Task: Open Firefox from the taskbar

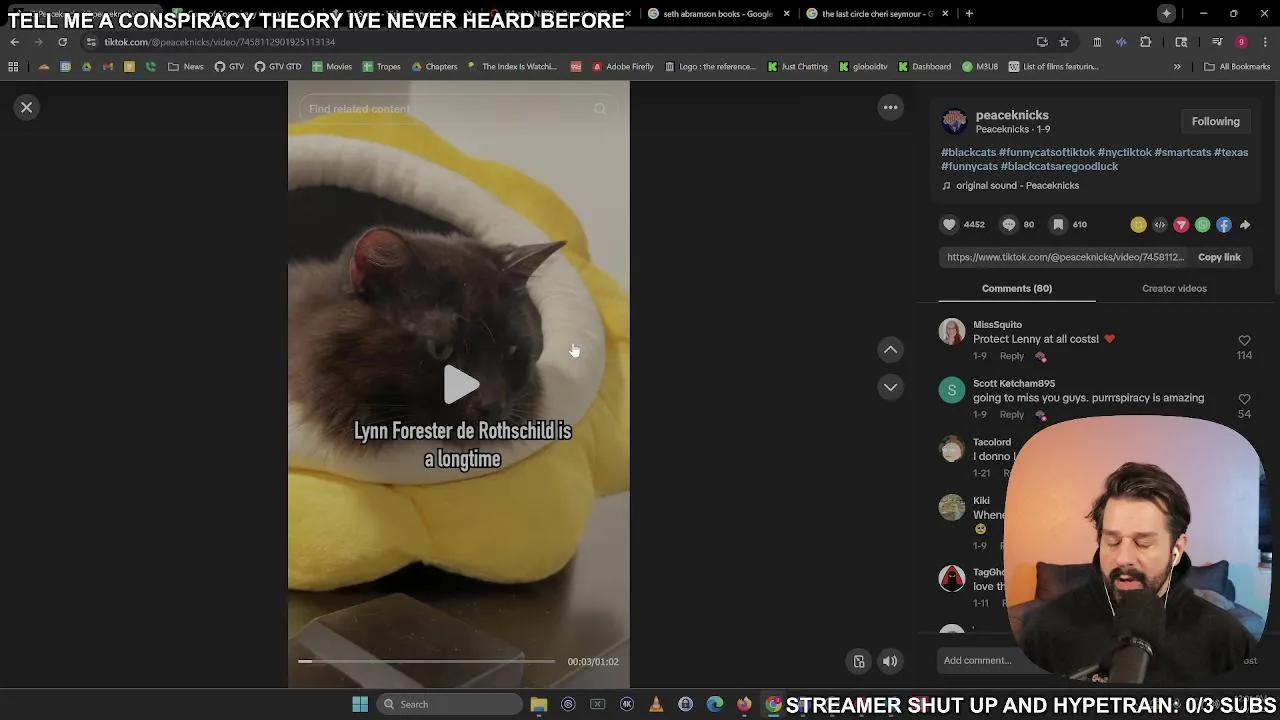Action: [x=744, y=704]
